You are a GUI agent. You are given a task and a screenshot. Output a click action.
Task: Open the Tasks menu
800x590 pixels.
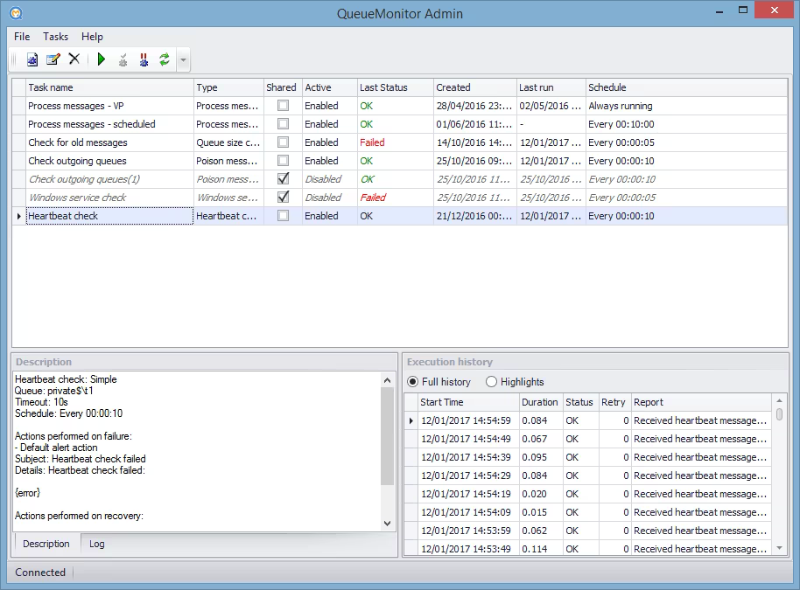click(56, 36)
